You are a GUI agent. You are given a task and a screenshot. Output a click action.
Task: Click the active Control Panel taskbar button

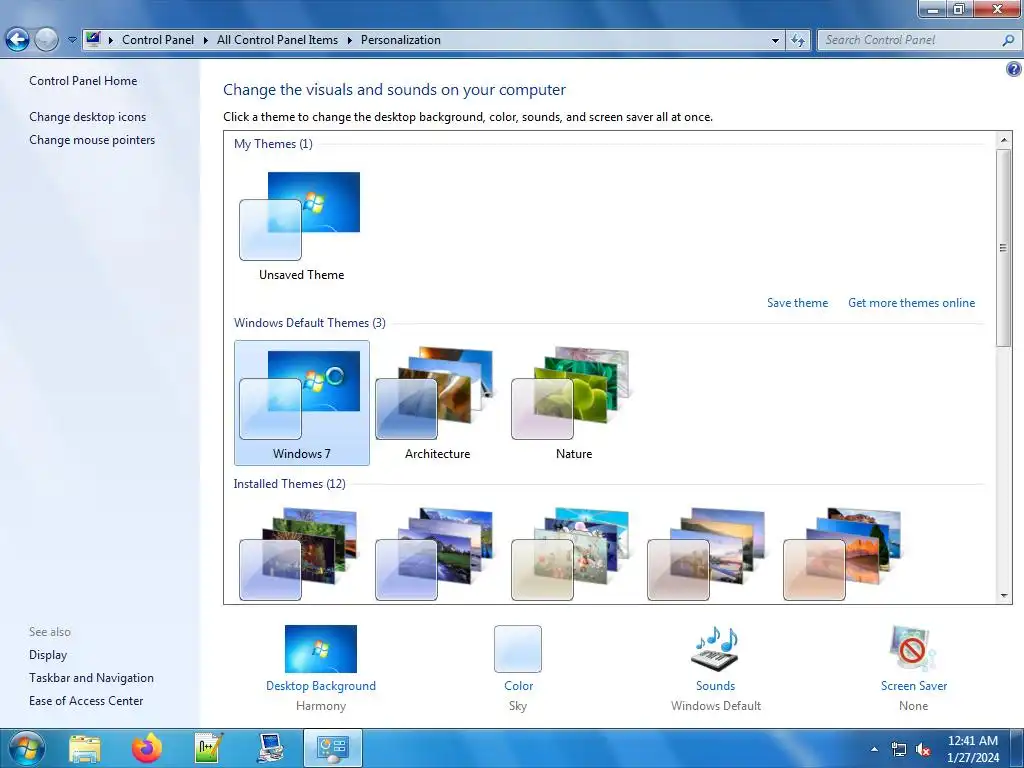(x=332, y=748)
